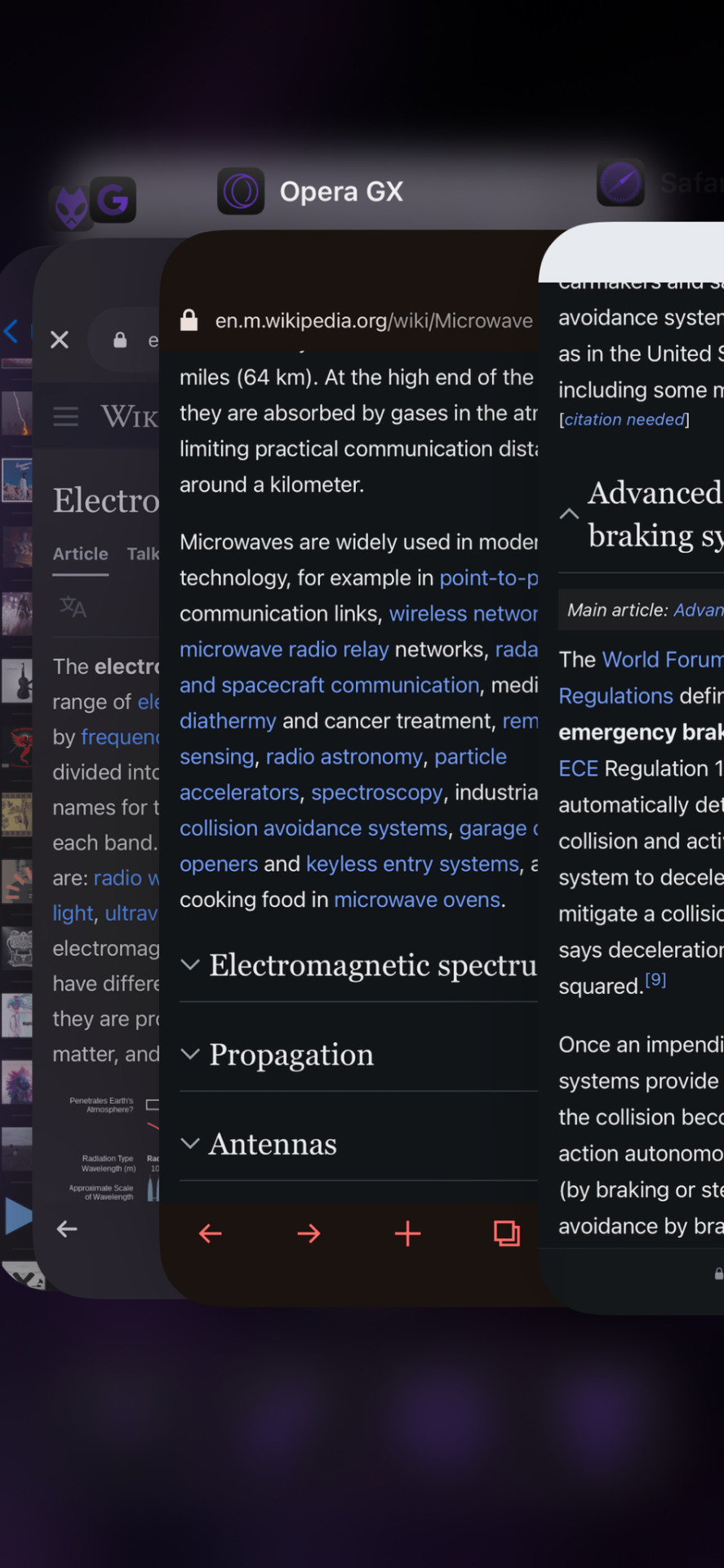This screenshot has height=1568, width=724.
Task: Follow the radio astronomy link
Action: pos(344,756)
